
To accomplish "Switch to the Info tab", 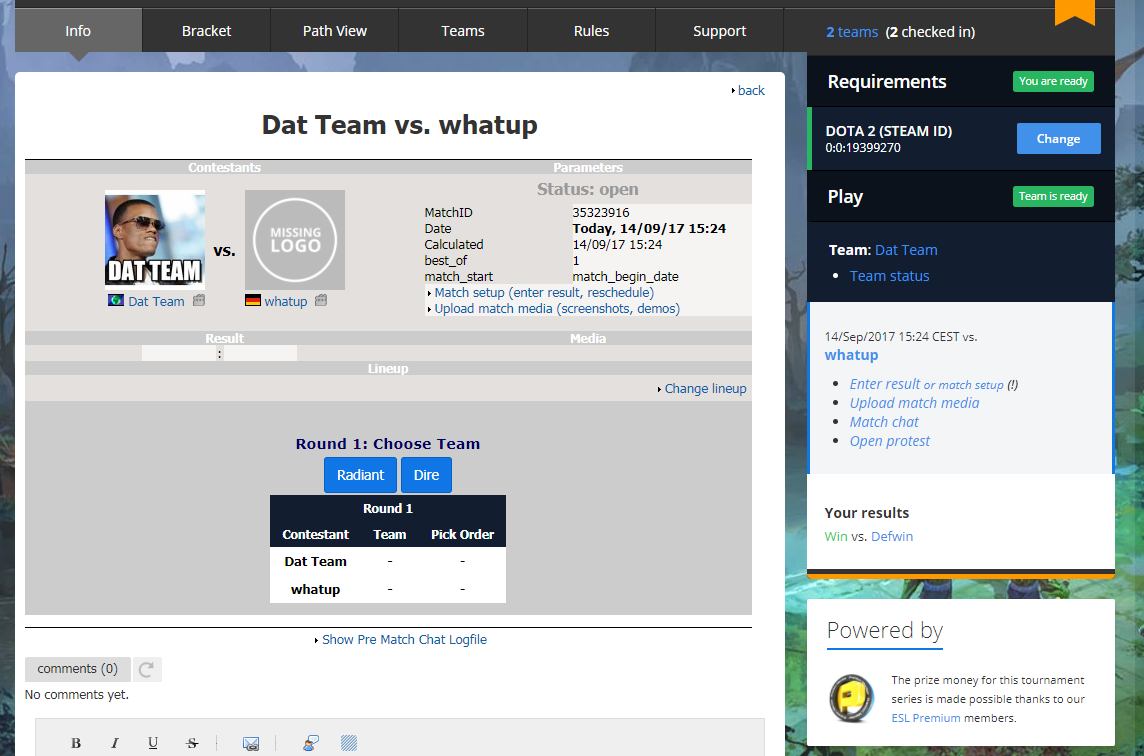I will coord(78,31).
